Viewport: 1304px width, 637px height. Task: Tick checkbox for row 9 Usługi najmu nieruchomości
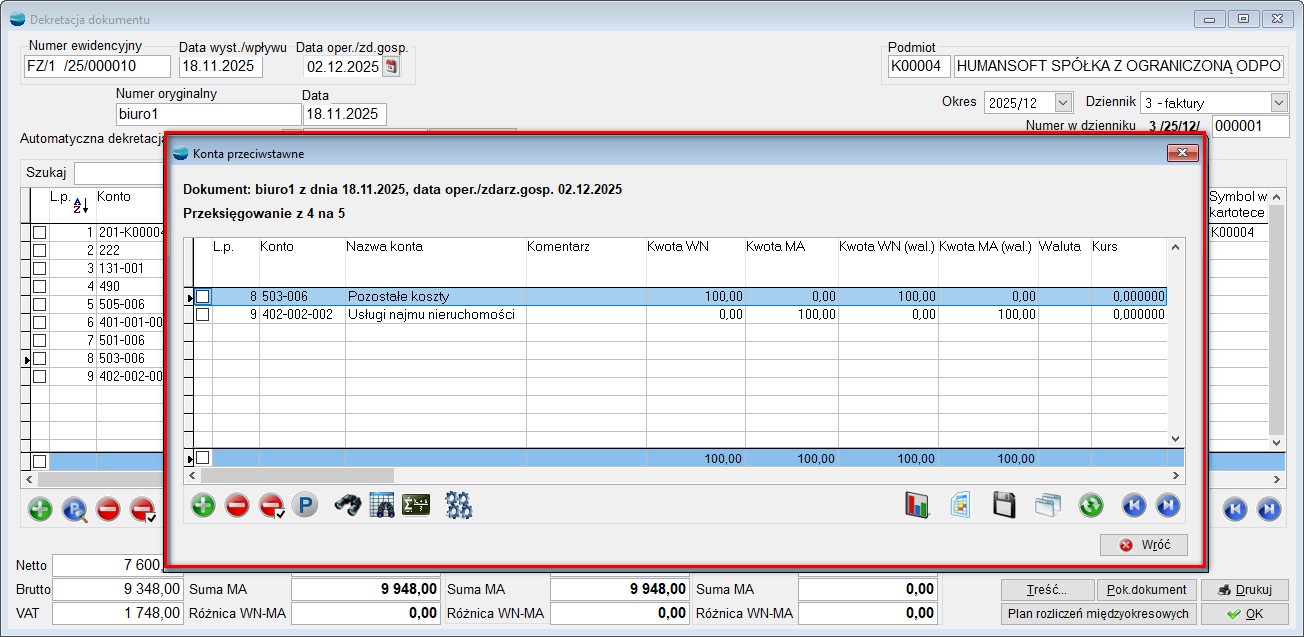(203, 315)
